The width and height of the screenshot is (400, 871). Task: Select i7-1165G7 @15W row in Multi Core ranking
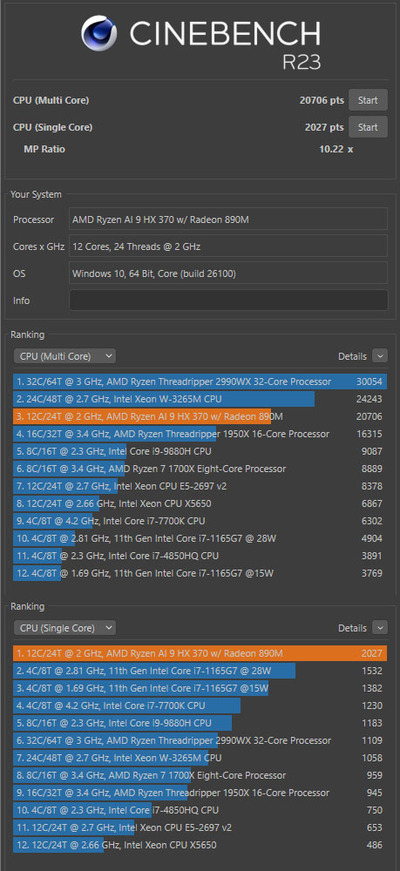[200, 573]
